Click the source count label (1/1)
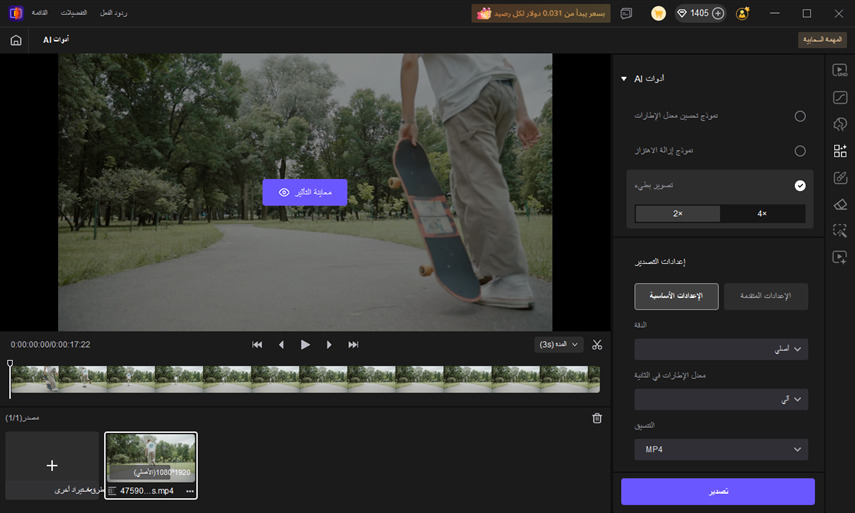Screen dimensions: 855x513 coord(22,418)
